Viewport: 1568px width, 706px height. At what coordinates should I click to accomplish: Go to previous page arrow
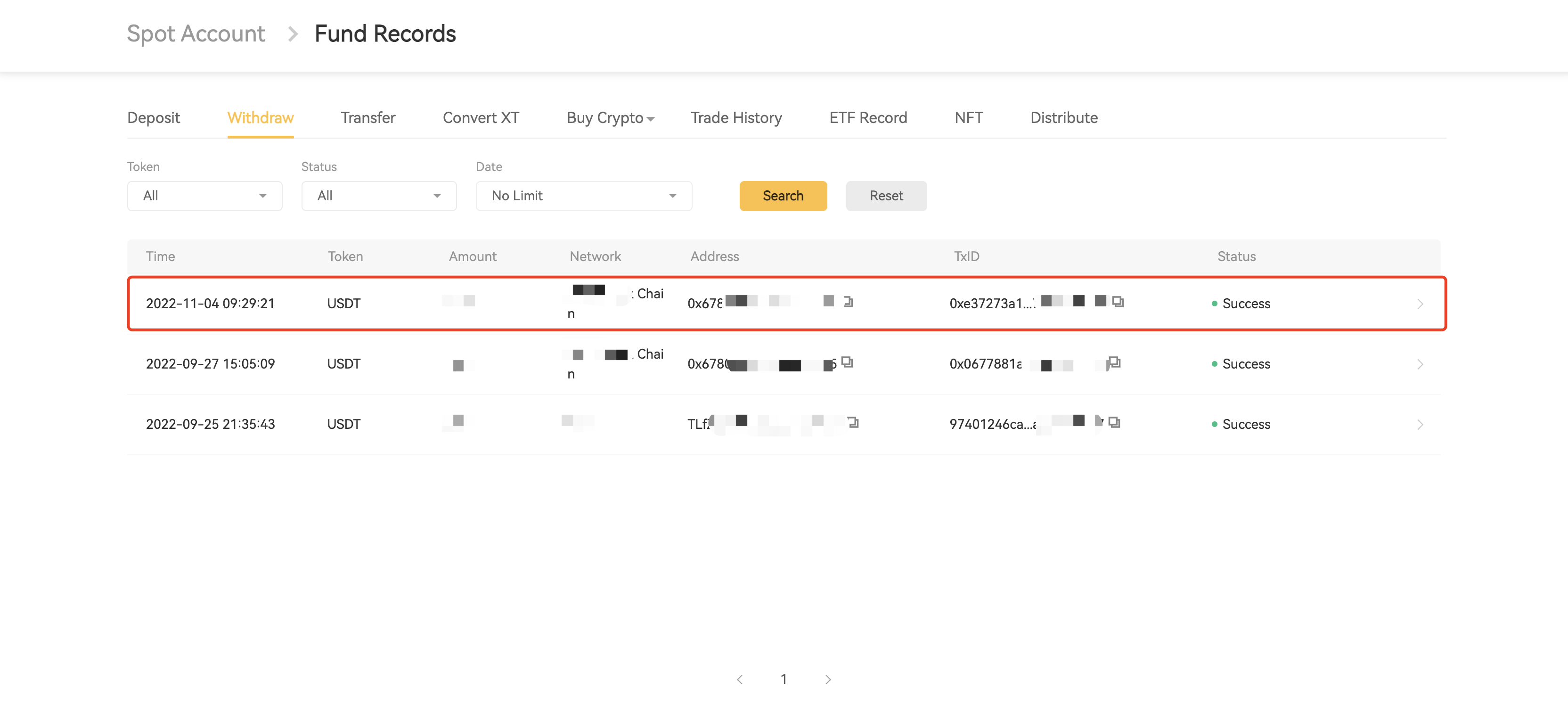click(740, 679)
